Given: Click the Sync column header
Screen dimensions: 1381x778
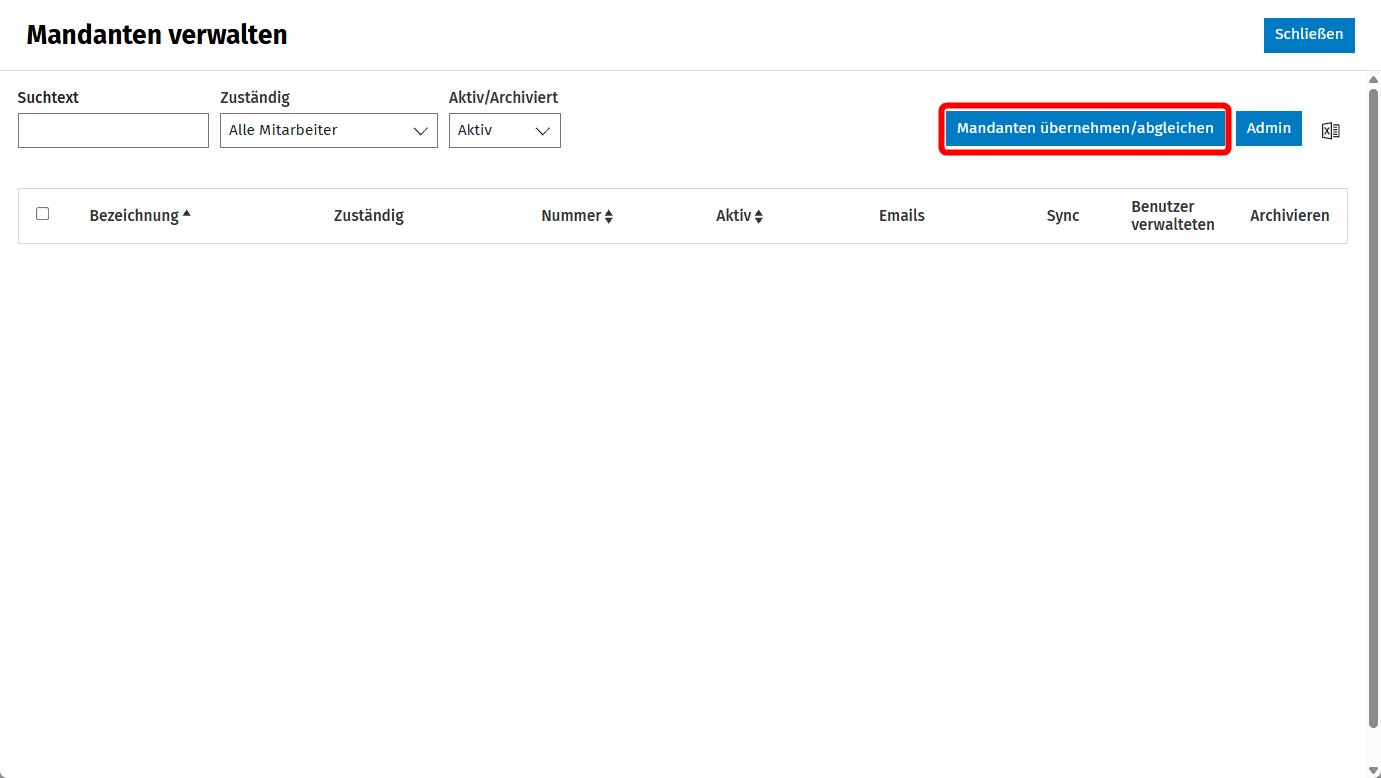Looking at the screenshot, I should 1063,215.
